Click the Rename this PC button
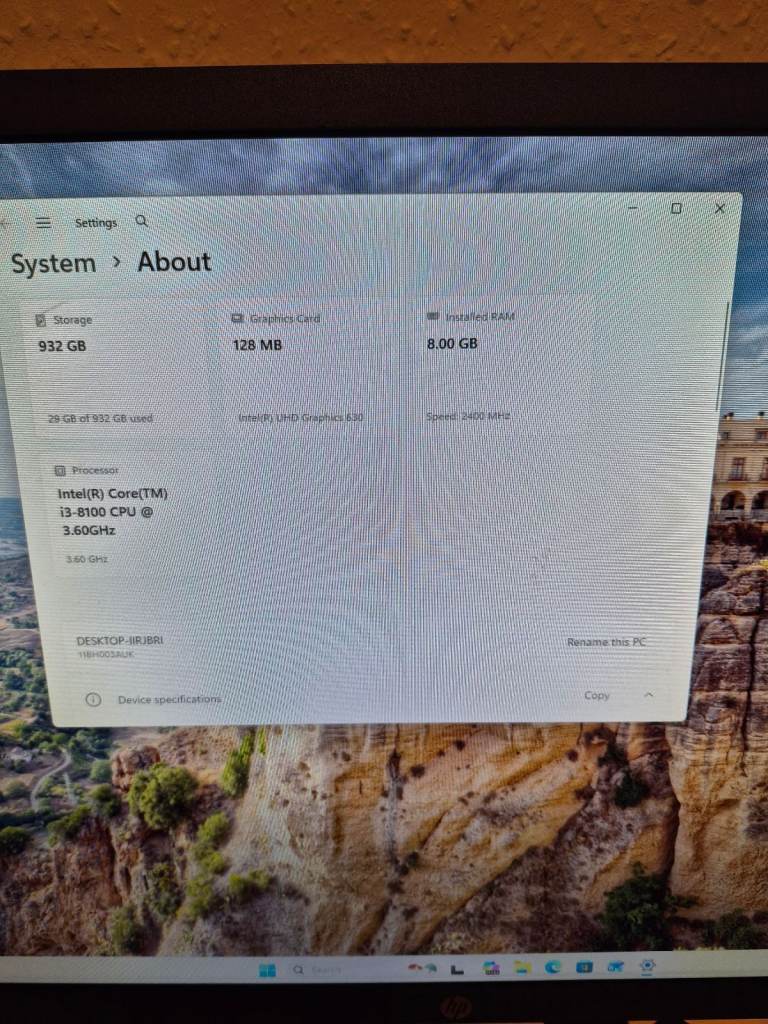The width and height of the screenshot is (768, 1024). point(606,642)
